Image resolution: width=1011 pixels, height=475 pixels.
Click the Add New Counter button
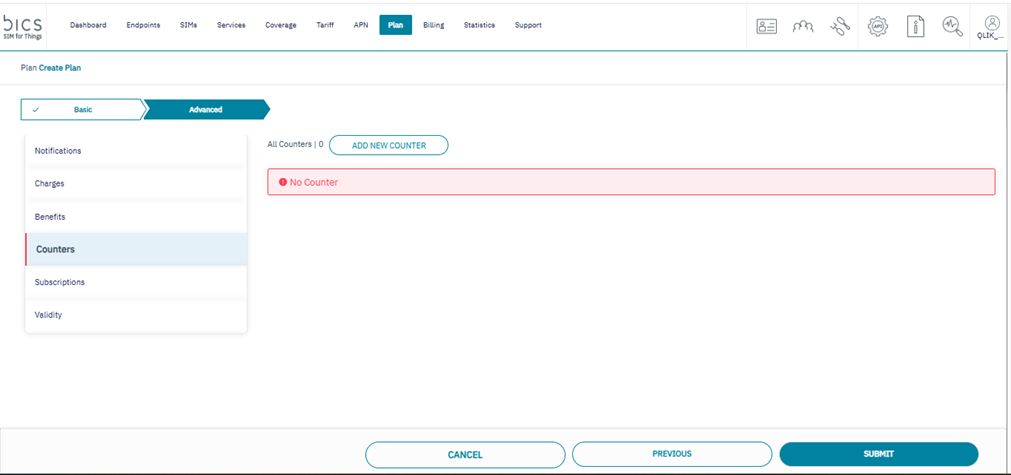pyautogui.click(x=389, y=145)
